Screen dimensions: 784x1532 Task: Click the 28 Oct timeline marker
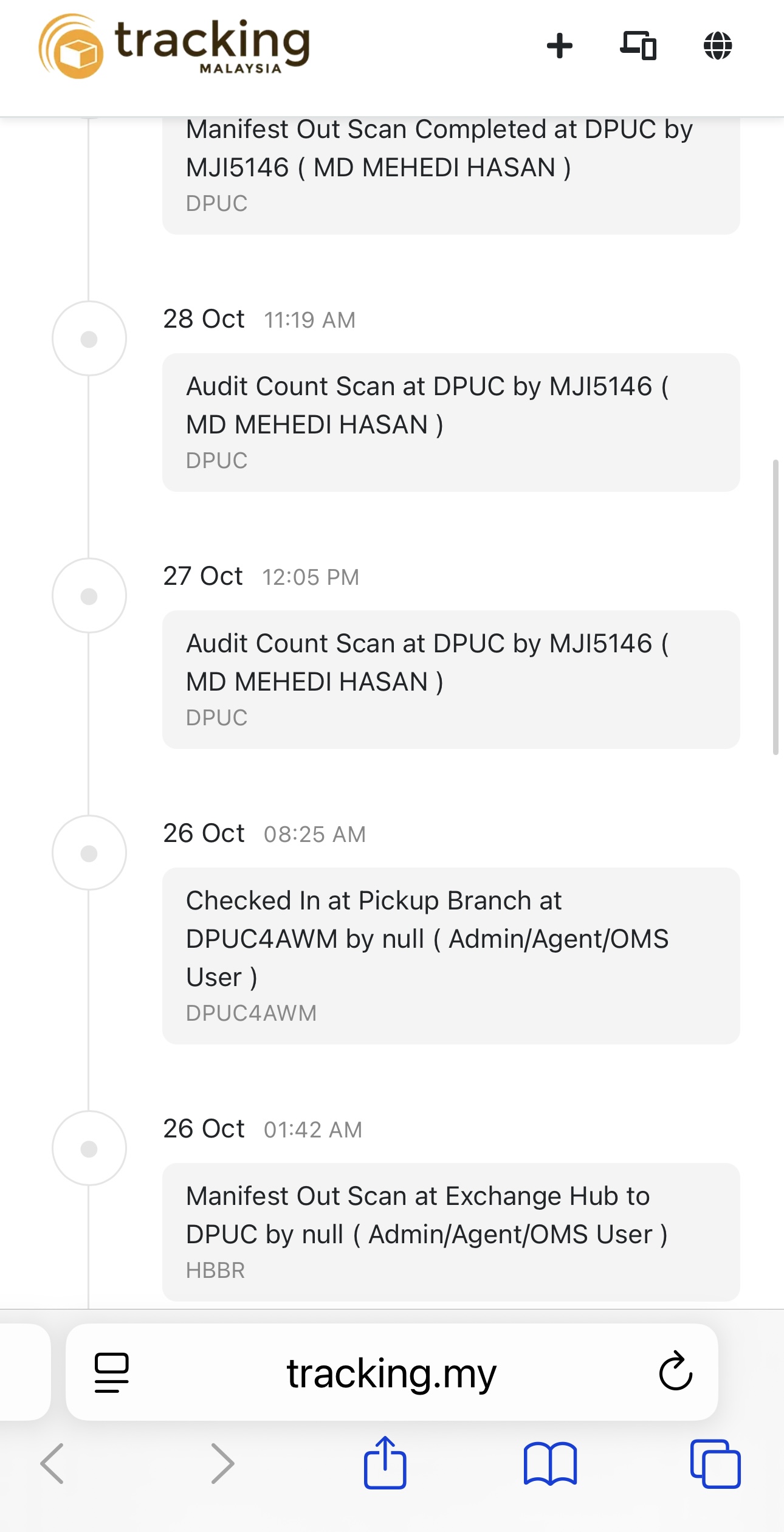[89, 339]
